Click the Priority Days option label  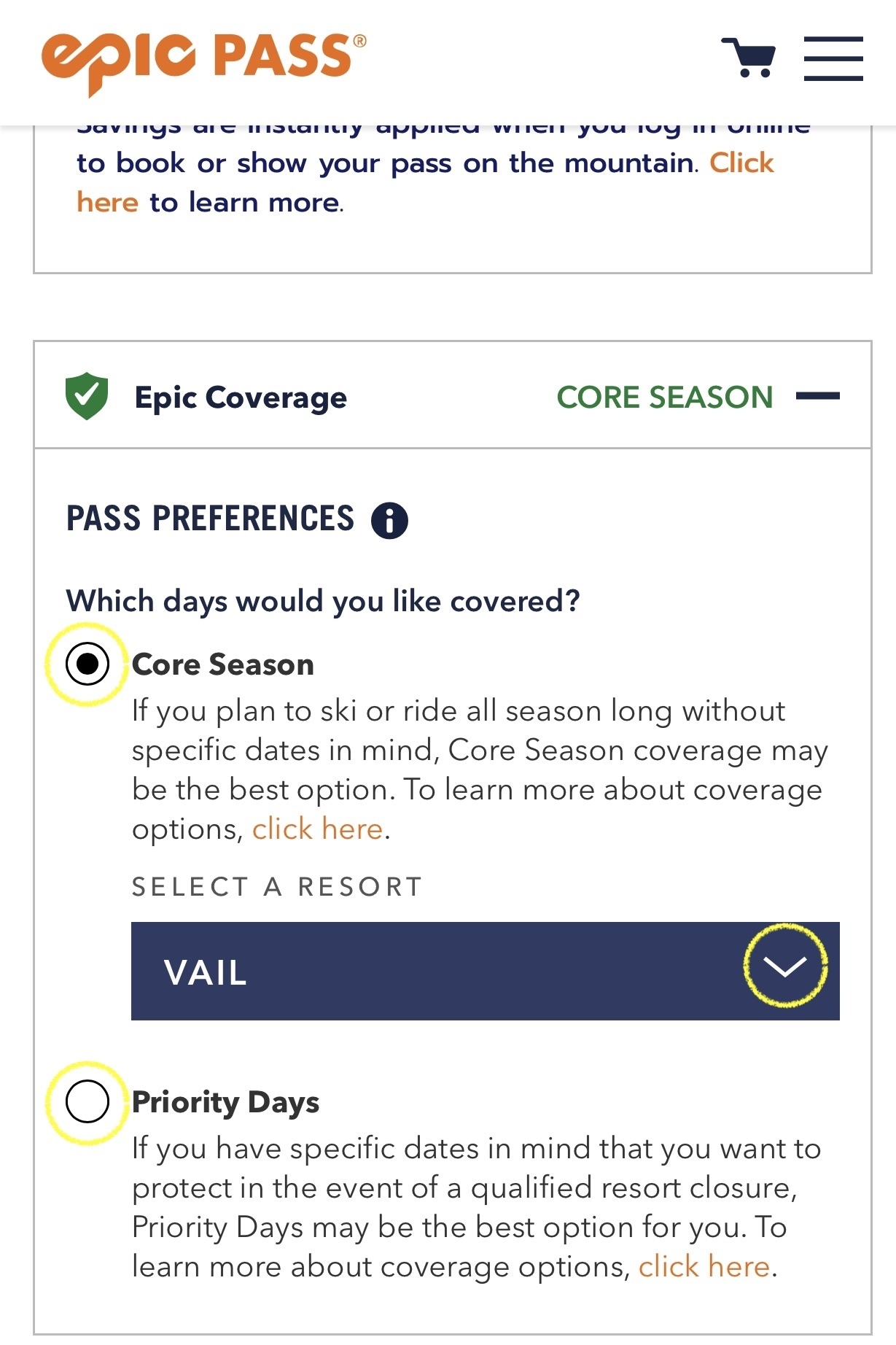click(x=225, y=1102)
